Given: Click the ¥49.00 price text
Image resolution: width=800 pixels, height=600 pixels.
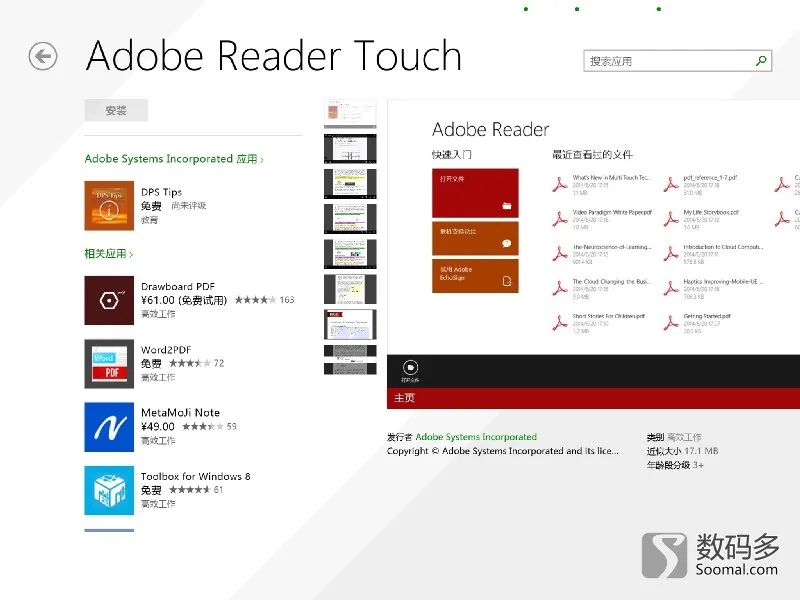Looking at the screenshot, I should pyautogui.click(x=158, y=427).
